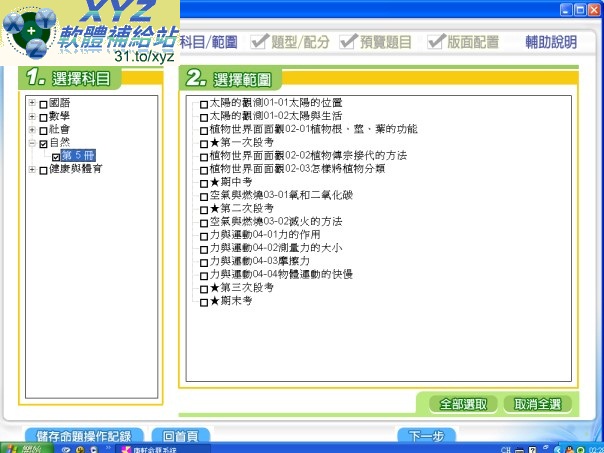Image resolution: width=604 pixels, height=453 pixels.
Task: Check 力與運動04-04物體運動的快慢 checkbox
Action: 204,276
